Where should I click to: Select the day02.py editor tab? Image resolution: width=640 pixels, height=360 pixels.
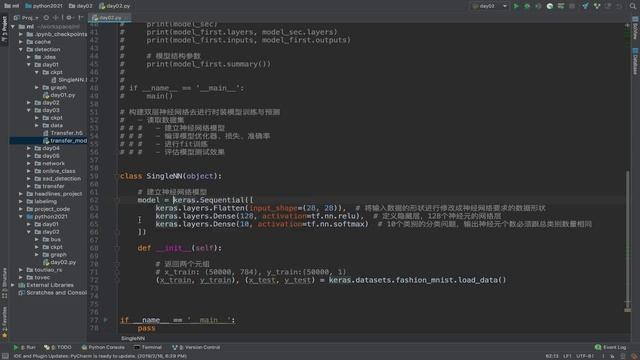tap(110, 18)
